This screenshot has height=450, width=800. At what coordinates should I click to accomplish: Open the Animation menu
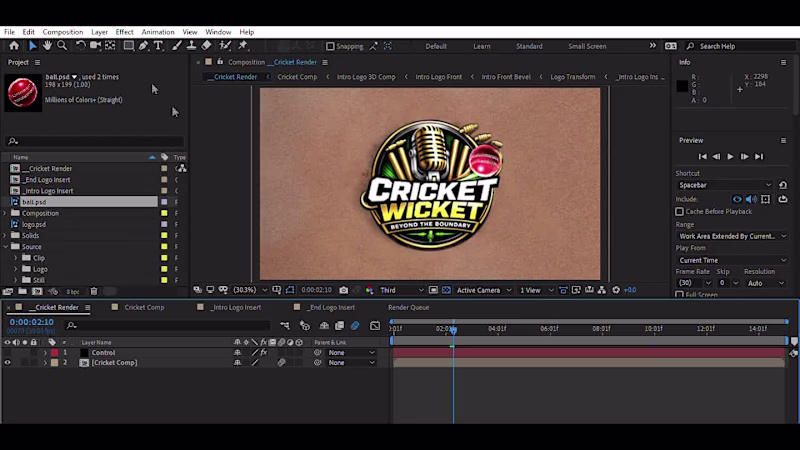(158, 32)
